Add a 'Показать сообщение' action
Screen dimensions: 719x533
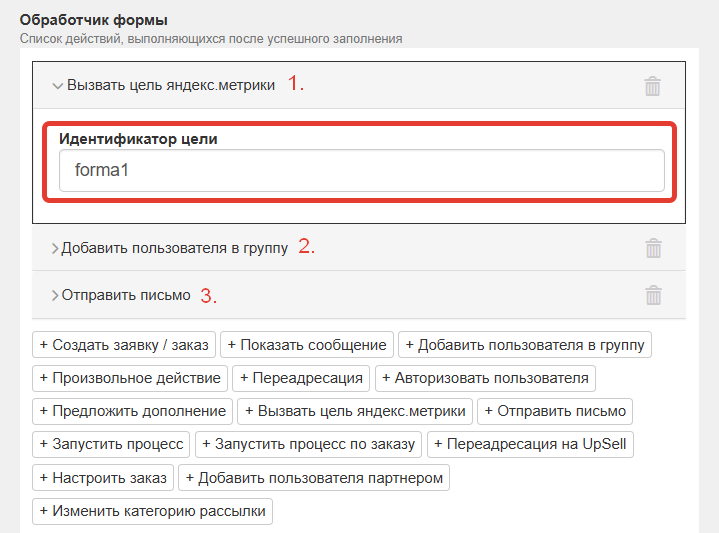click(307, 345)
